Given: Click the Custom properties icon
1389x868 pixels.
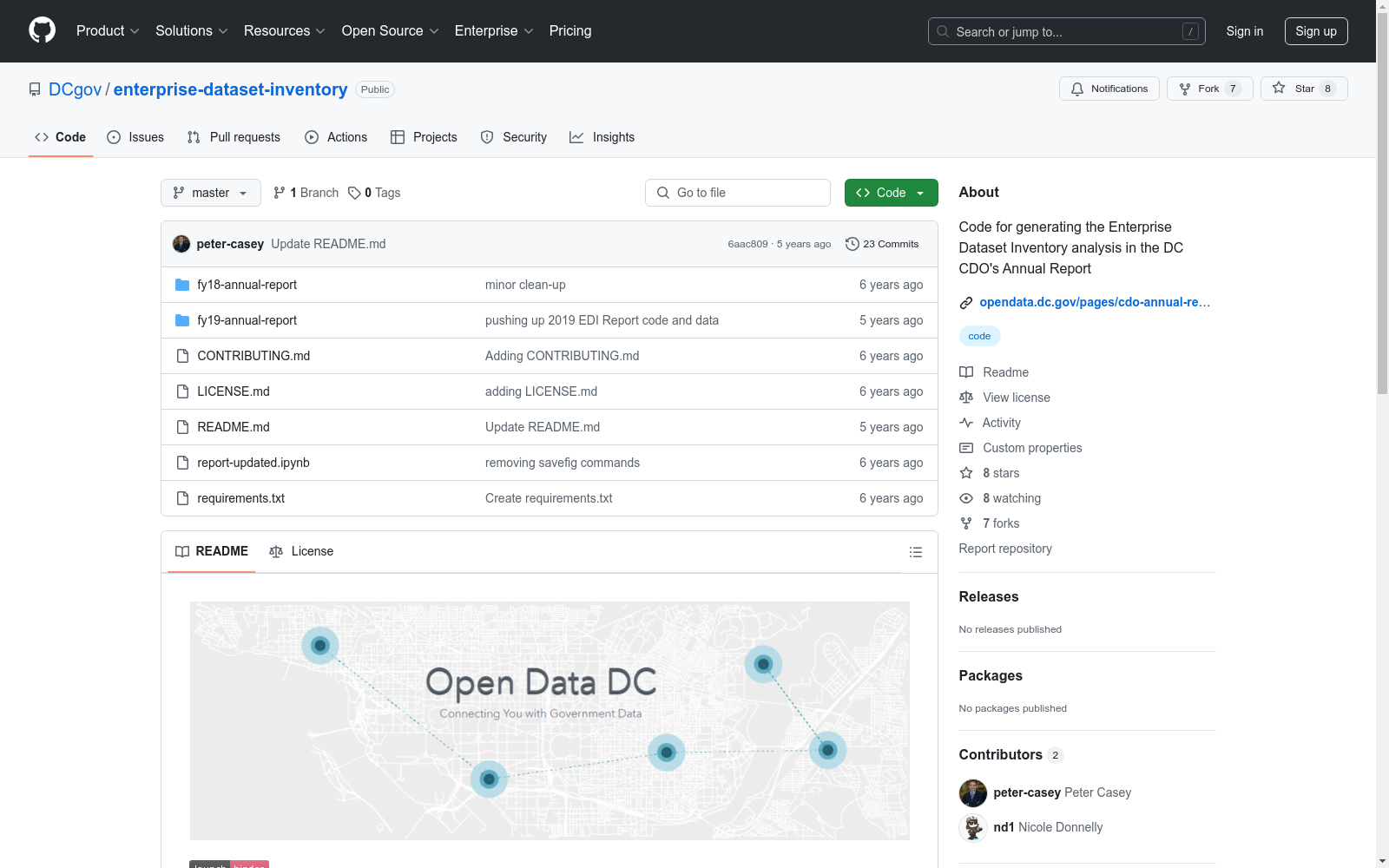Looking at the screenshot, I should tap(966, 448).
